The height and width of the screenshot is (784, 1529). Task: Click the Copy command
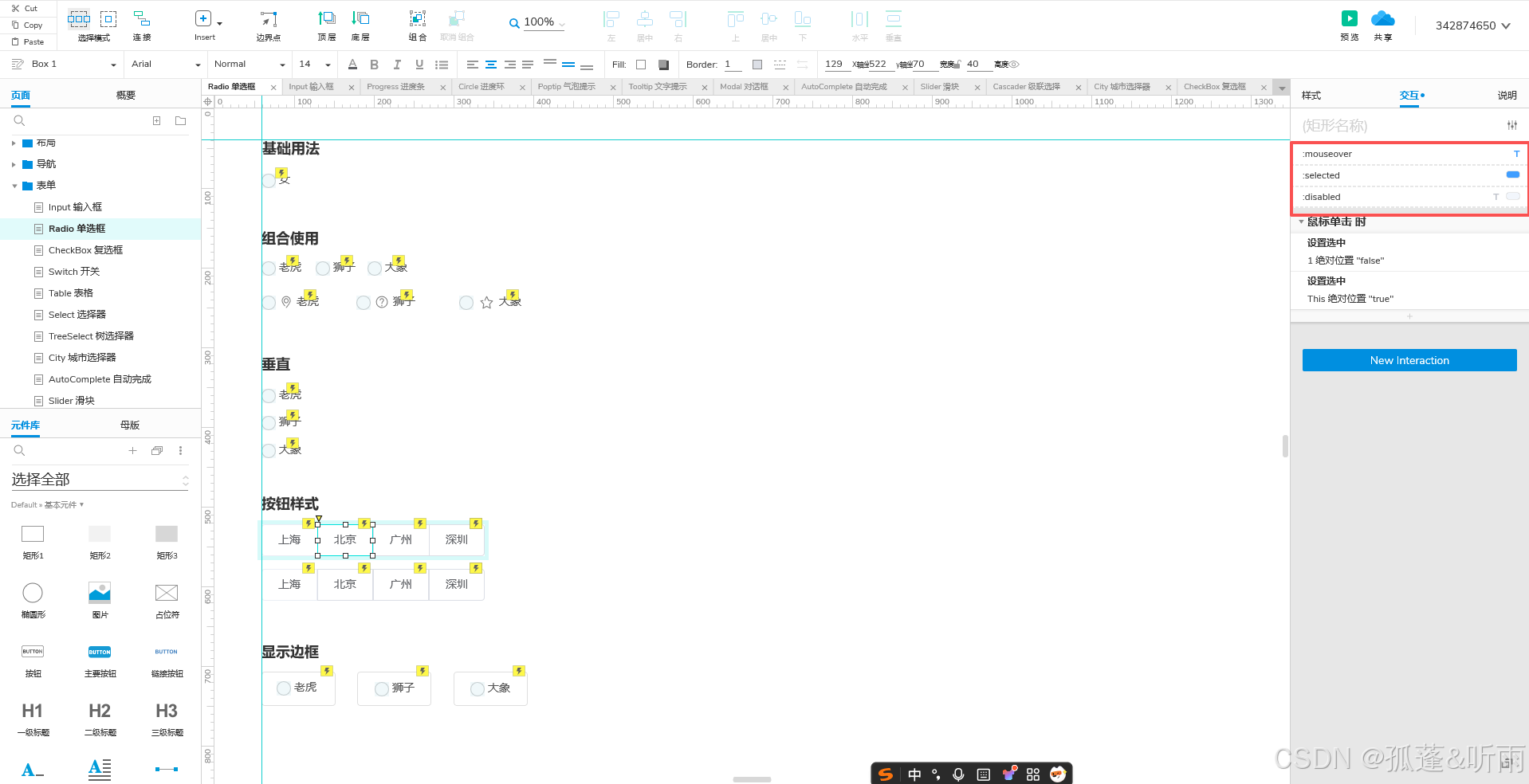click(x=27, y=25)
